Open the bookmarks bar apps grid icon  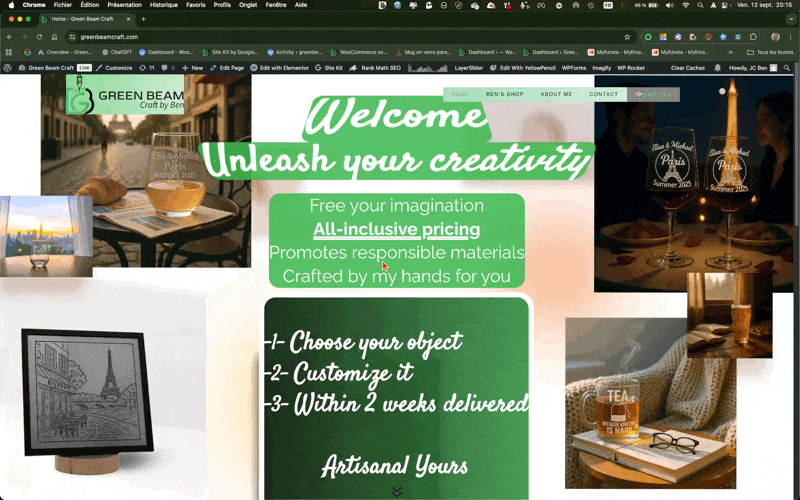pos(8,52)
